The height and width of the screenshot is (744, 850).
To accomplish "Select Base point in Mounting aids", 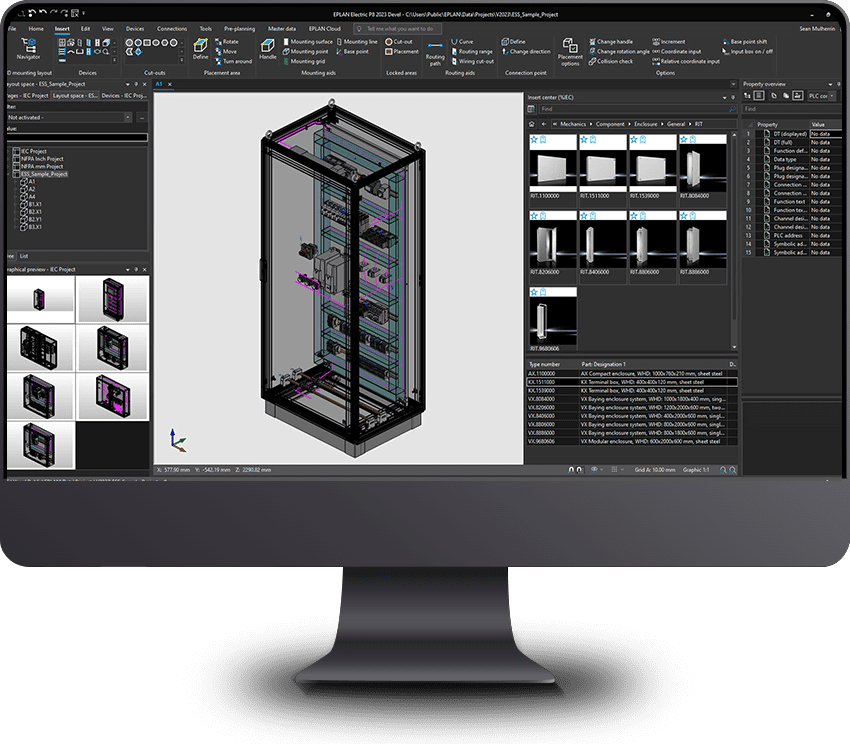I will (x=352, y=52).
